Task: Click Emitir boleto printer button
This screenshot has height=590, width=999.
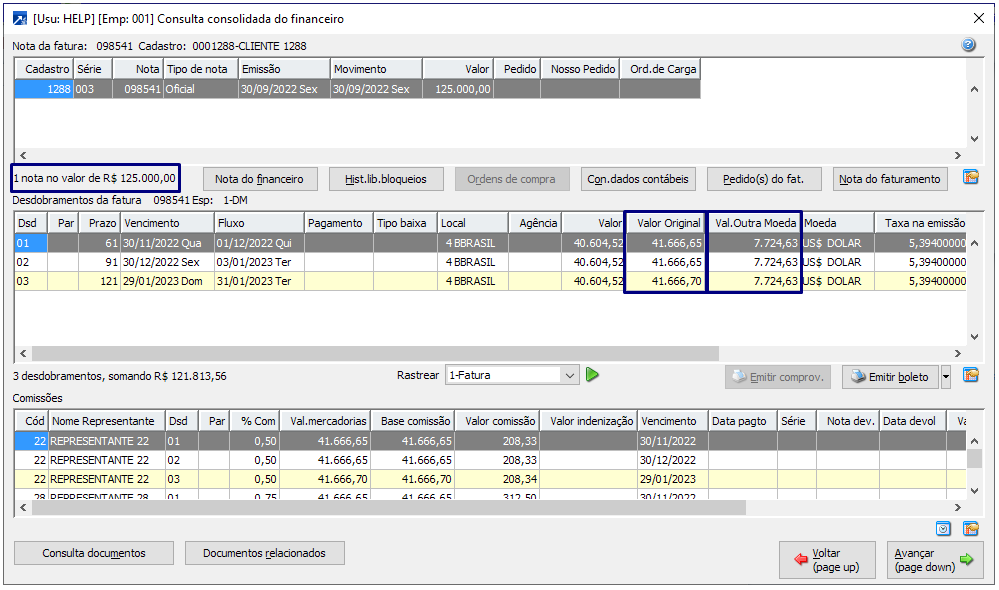Action: [889, 377]
